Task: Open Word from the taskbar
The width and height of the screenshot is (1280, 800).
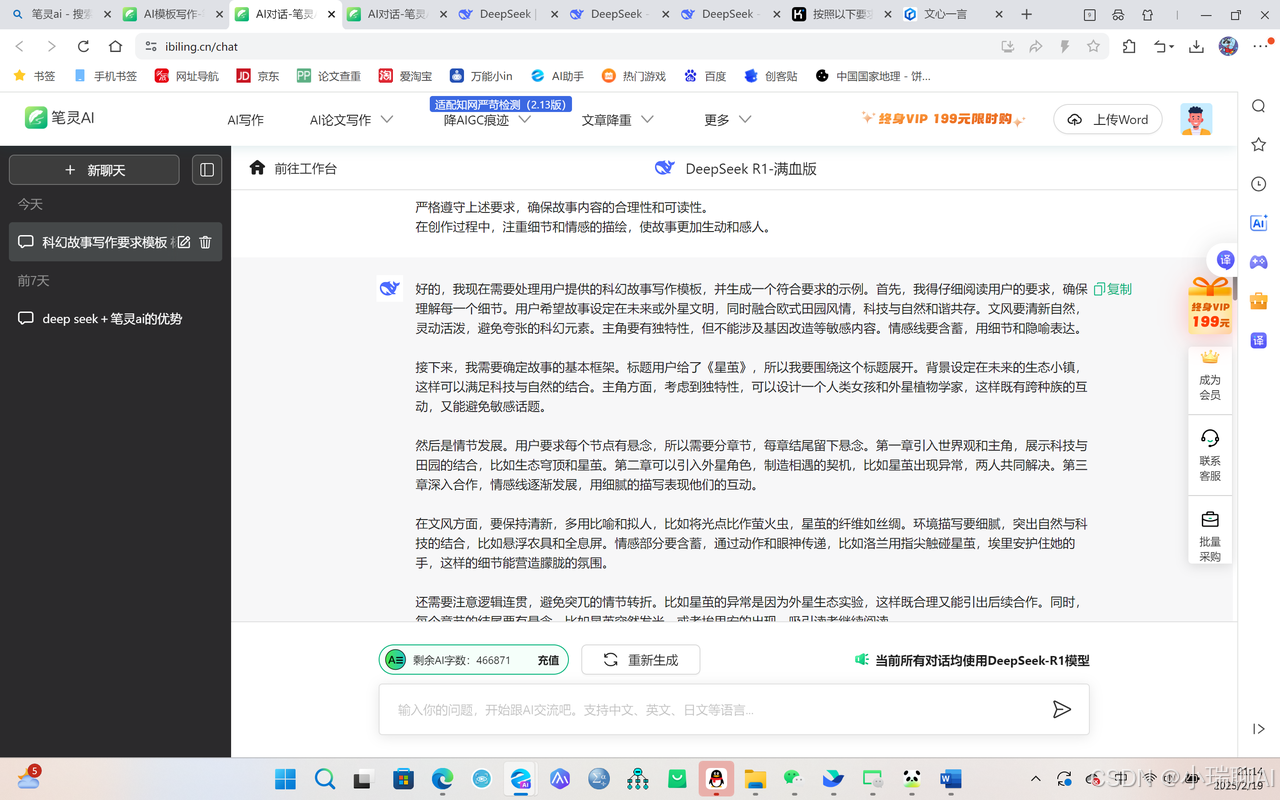Action: (x=950, y=779)
